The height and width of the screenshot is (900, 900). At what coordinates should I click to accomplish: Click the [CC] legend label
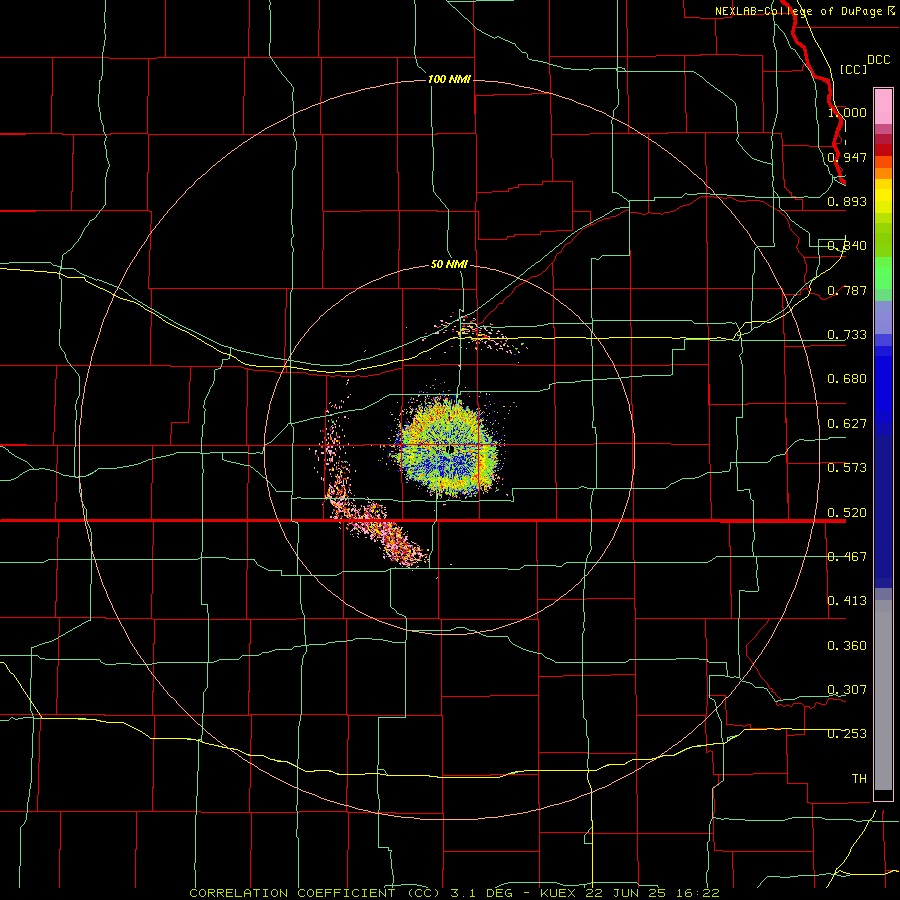[853, 69]
